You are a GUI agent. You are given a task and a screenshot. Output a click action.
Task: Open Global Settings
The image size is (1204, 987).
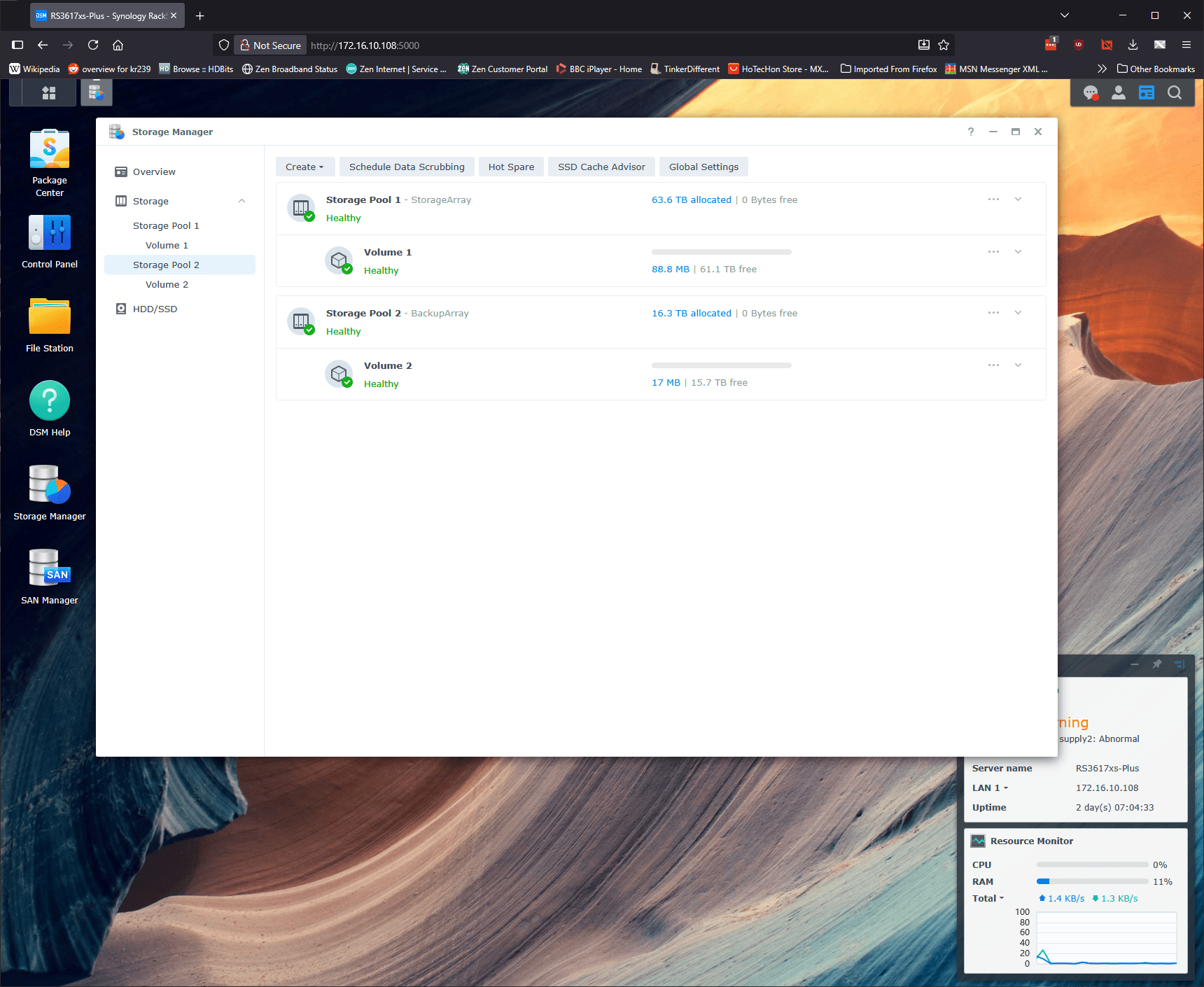(x=703, y=167)
